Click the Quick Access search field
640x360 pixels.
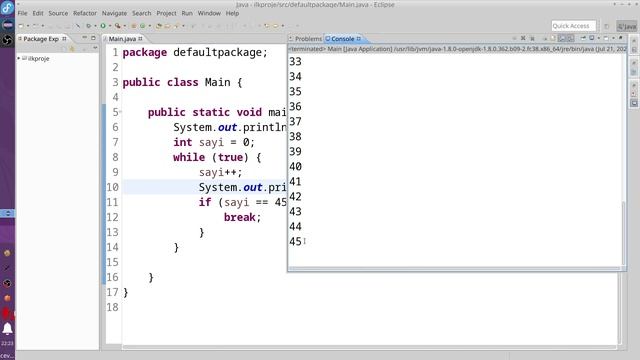(573, 26)
